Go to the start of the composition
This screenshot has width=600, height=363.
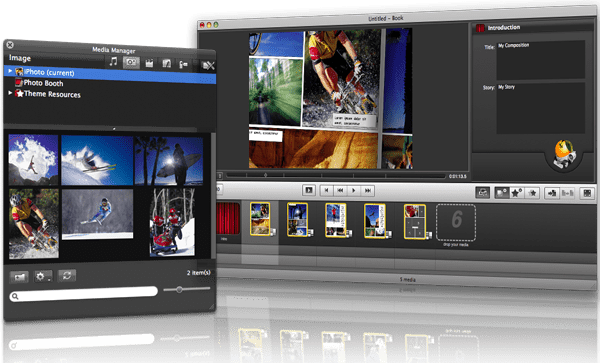pyautogui.click(x=326, y=190)
